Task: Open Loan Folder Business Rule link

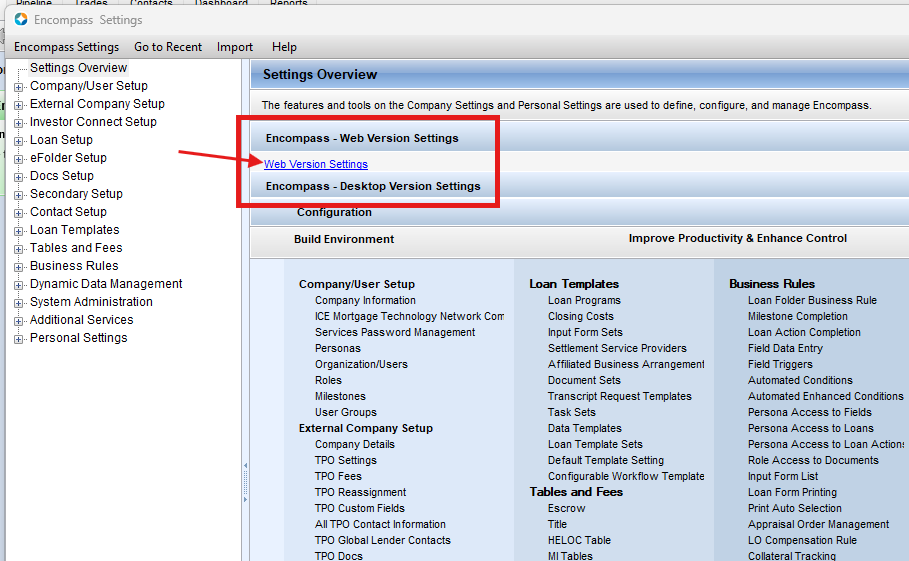Action: pyautogui.click(x=812, y=300)
